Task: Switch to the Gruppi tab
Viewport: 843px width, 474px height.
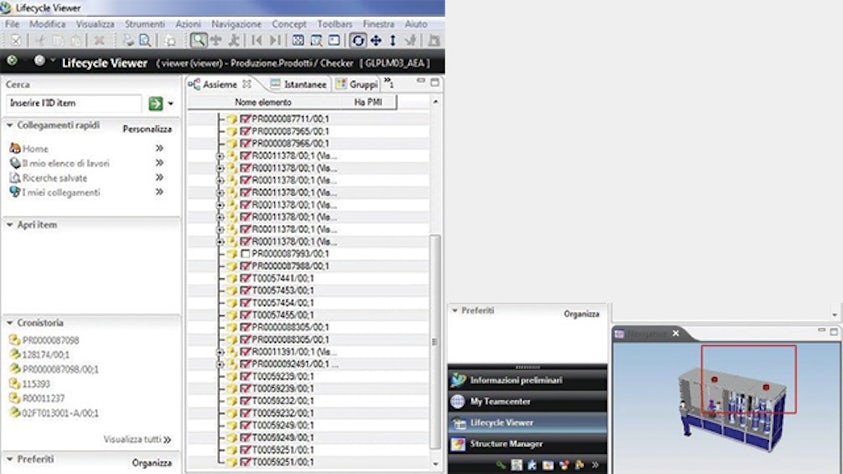Action: 357,84
